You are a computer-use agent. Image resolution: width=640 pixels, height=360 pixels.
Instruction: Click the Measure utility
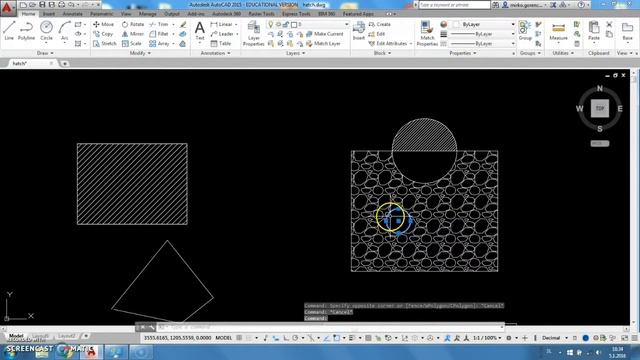[558, 31]
